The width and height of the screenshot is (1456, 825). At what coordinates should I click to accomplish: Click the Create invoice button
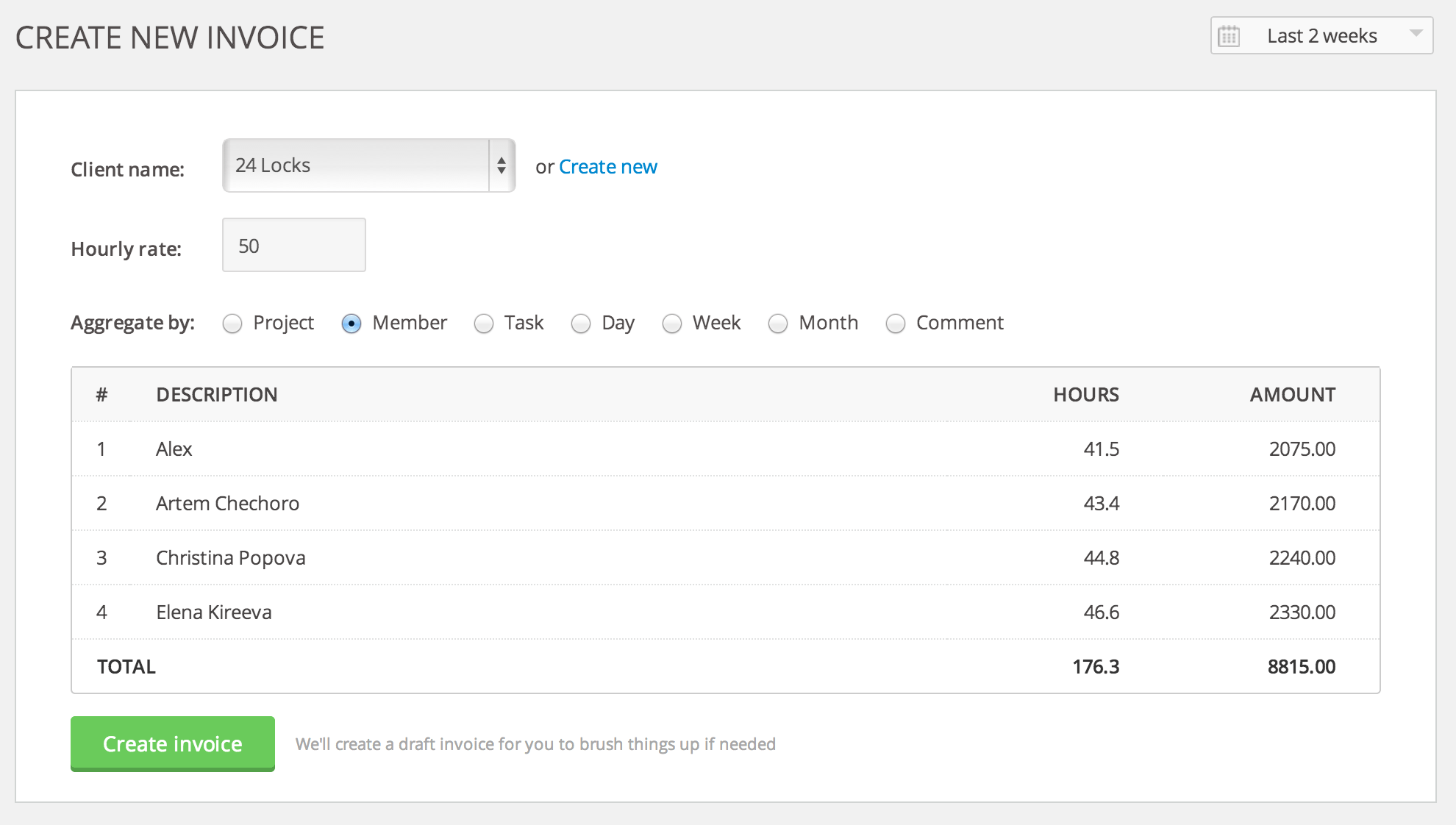171,742
